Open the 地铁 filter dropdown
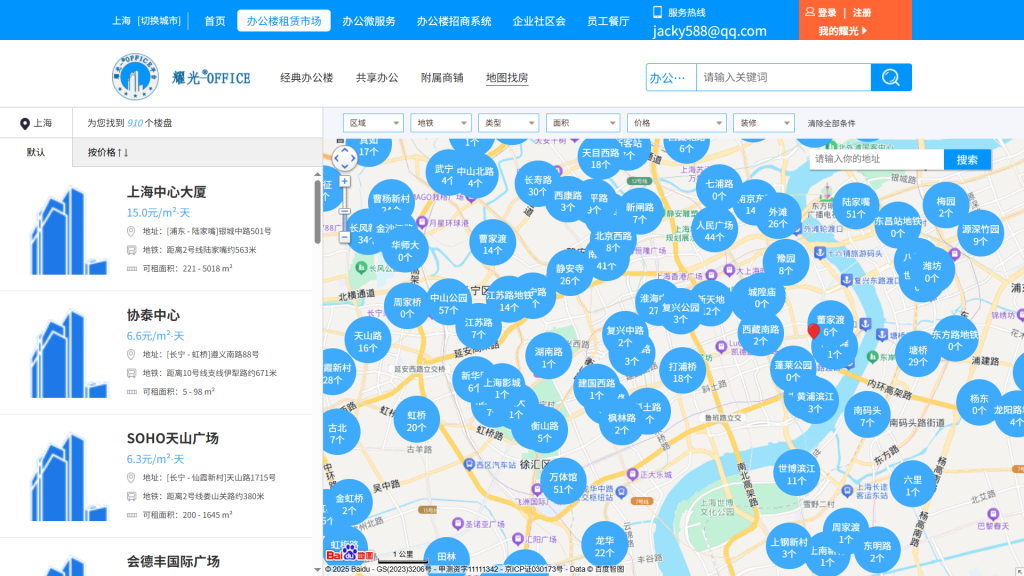1024x576 pixels. (441, 123)
